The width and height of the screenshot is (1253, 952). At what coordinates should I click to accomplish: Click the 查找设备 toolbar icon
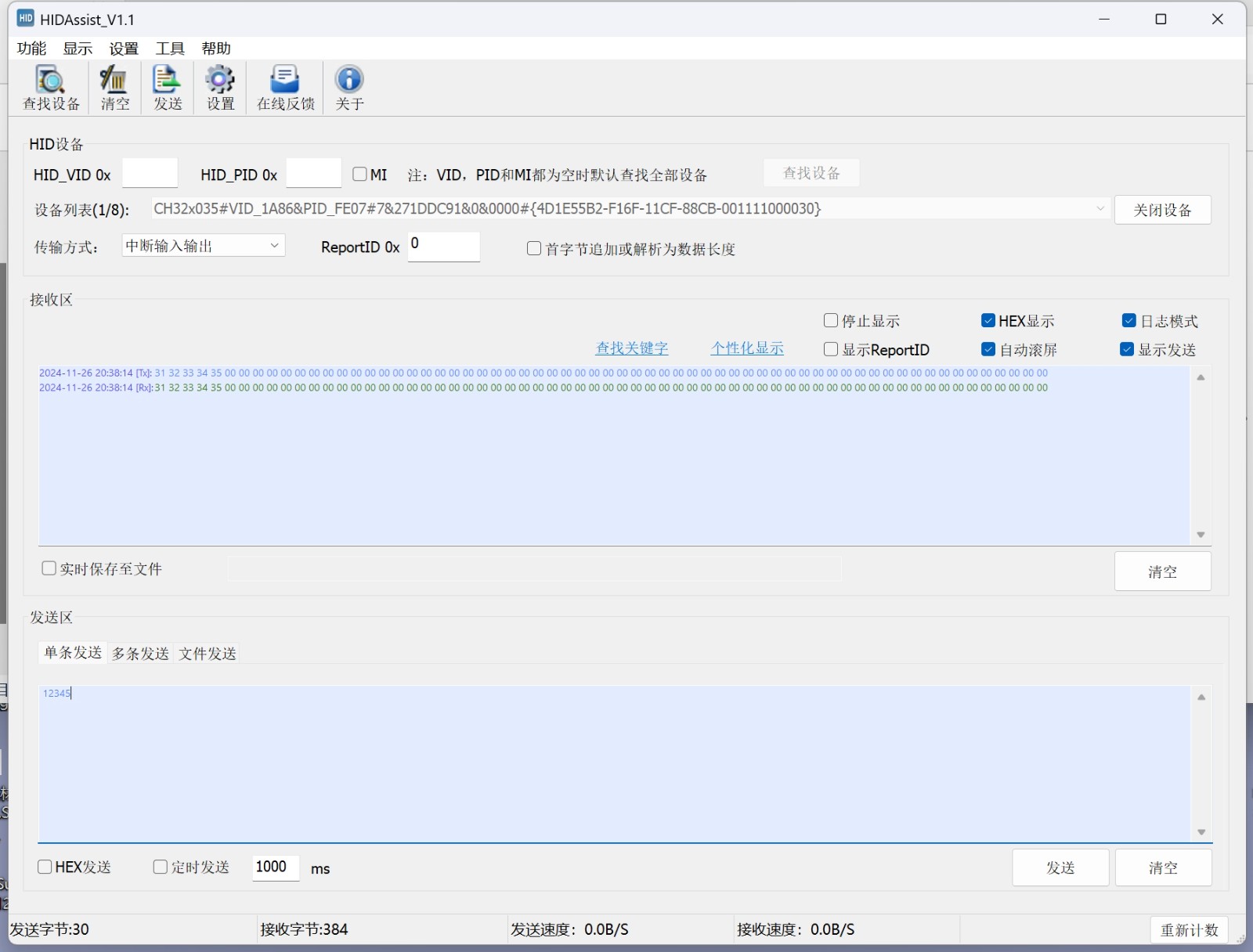[51, 88]
